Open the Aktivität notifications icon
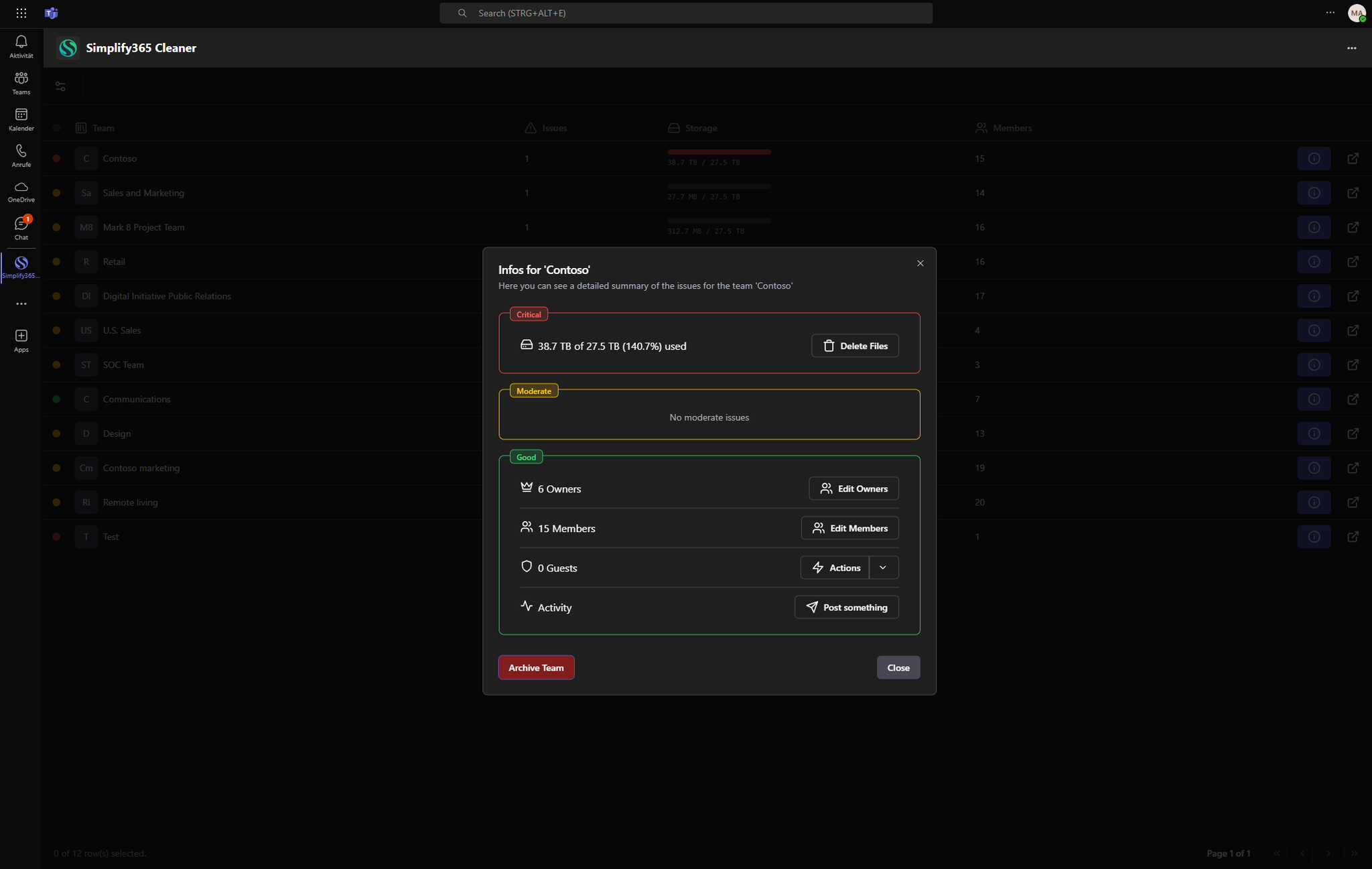 pos(21,46)
